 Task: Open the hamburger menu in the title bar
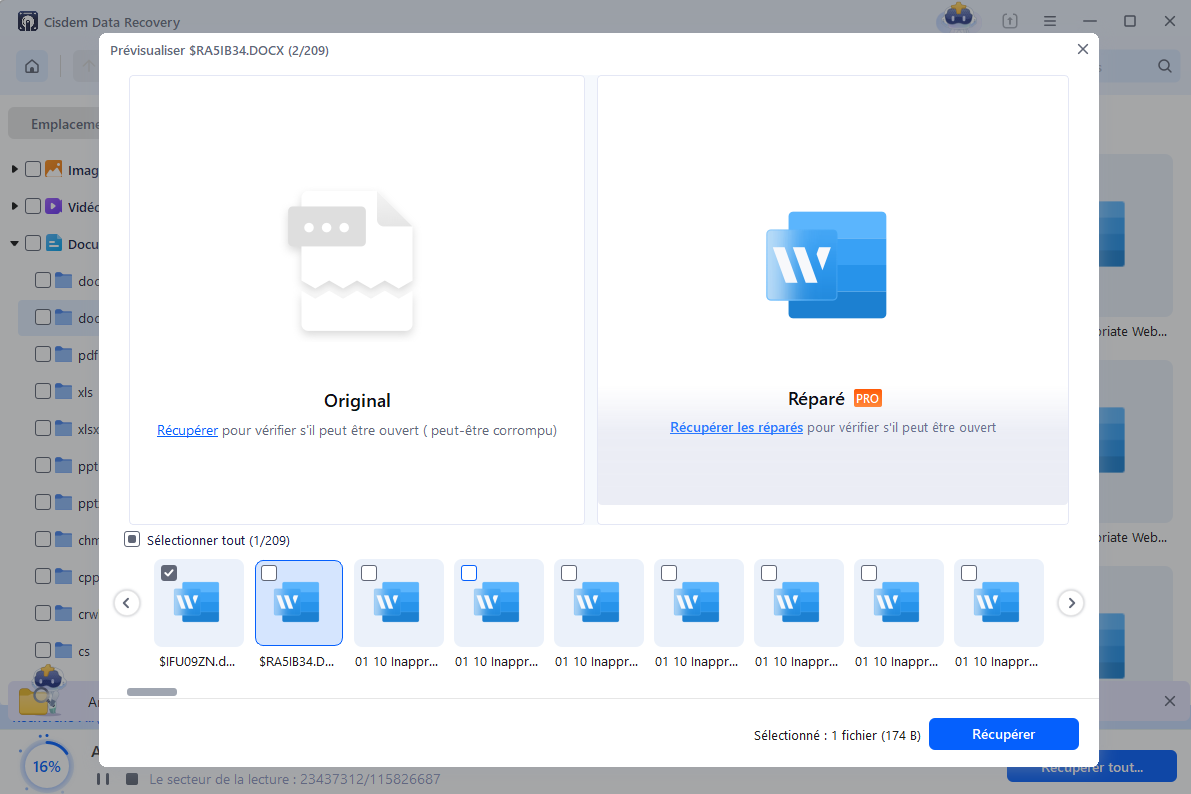(1050, 21)
